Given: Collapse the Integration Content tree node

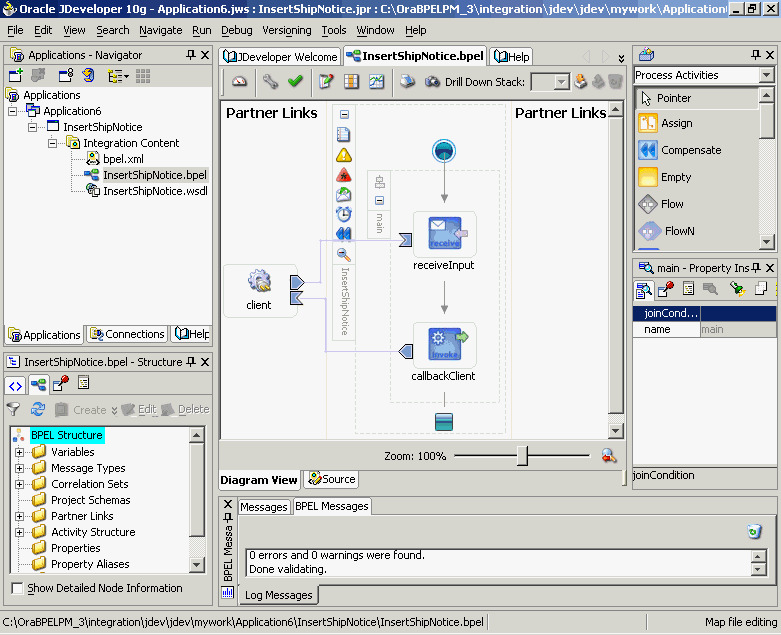Looking at the screenshot, I should (x=52, y=143).
